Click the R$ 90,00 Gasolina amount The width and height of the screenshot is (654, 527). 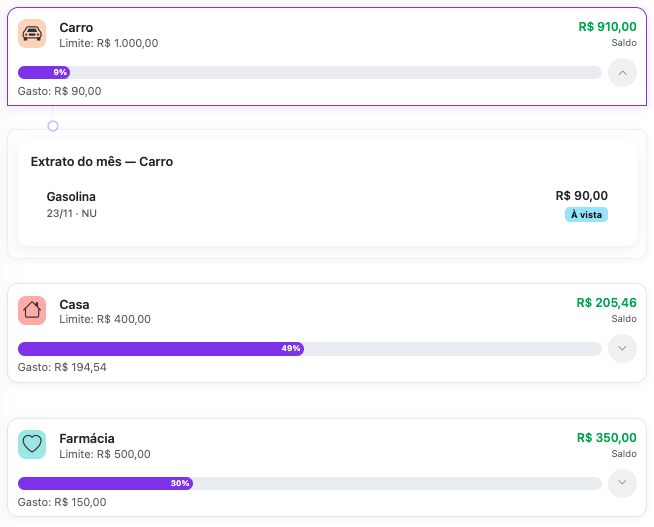[581, 196]
